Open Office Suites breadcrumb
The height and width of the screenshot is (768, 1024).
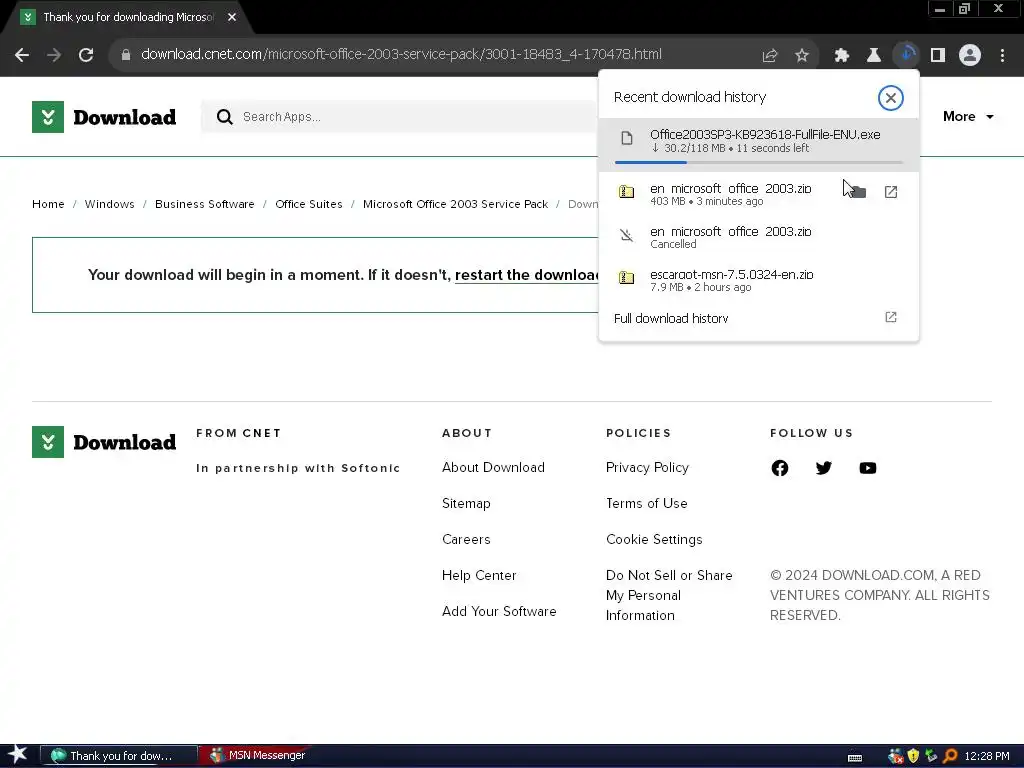click(308, 204)
